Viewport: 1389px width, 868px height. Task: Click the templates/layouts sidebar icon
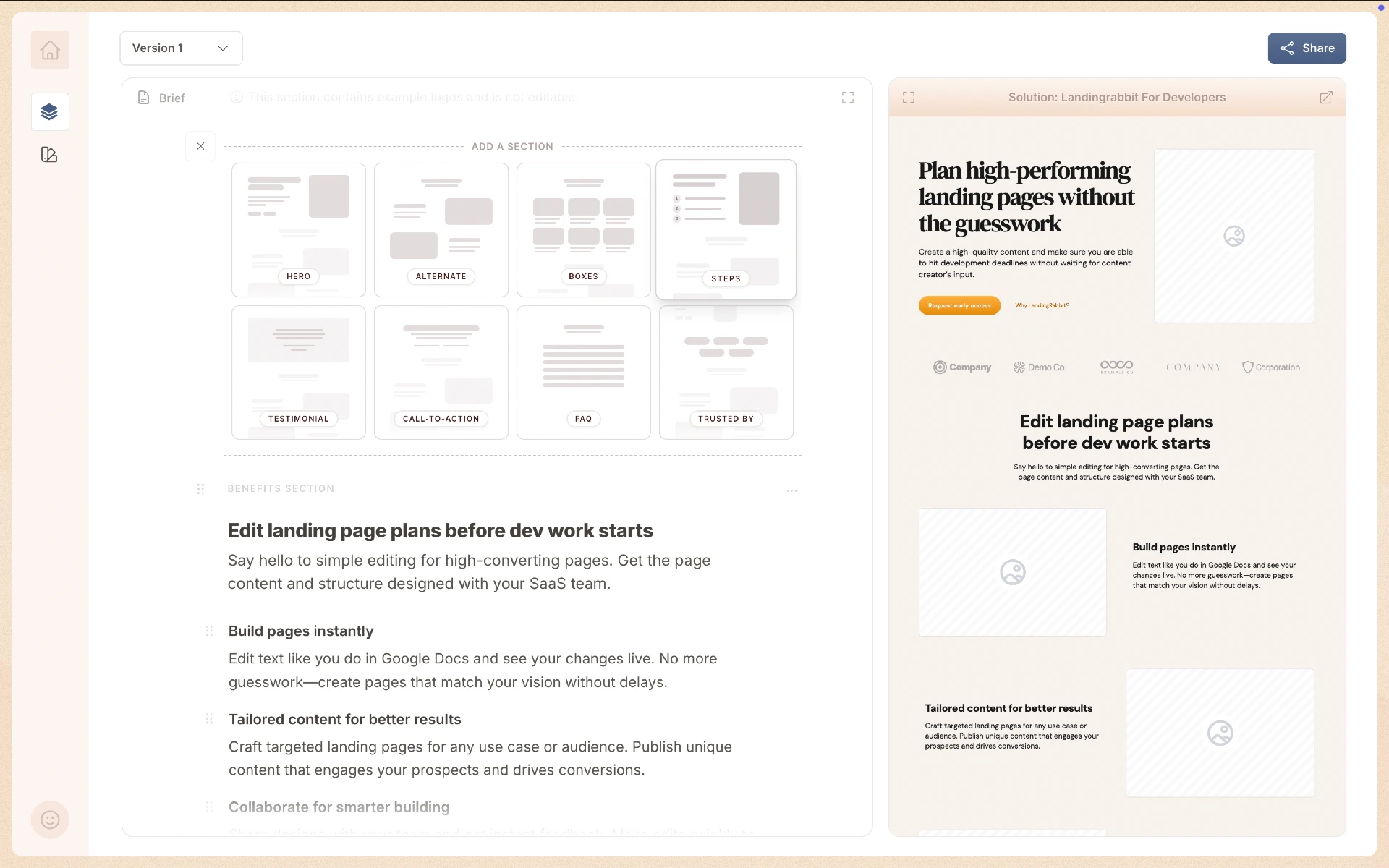[49, 112]
